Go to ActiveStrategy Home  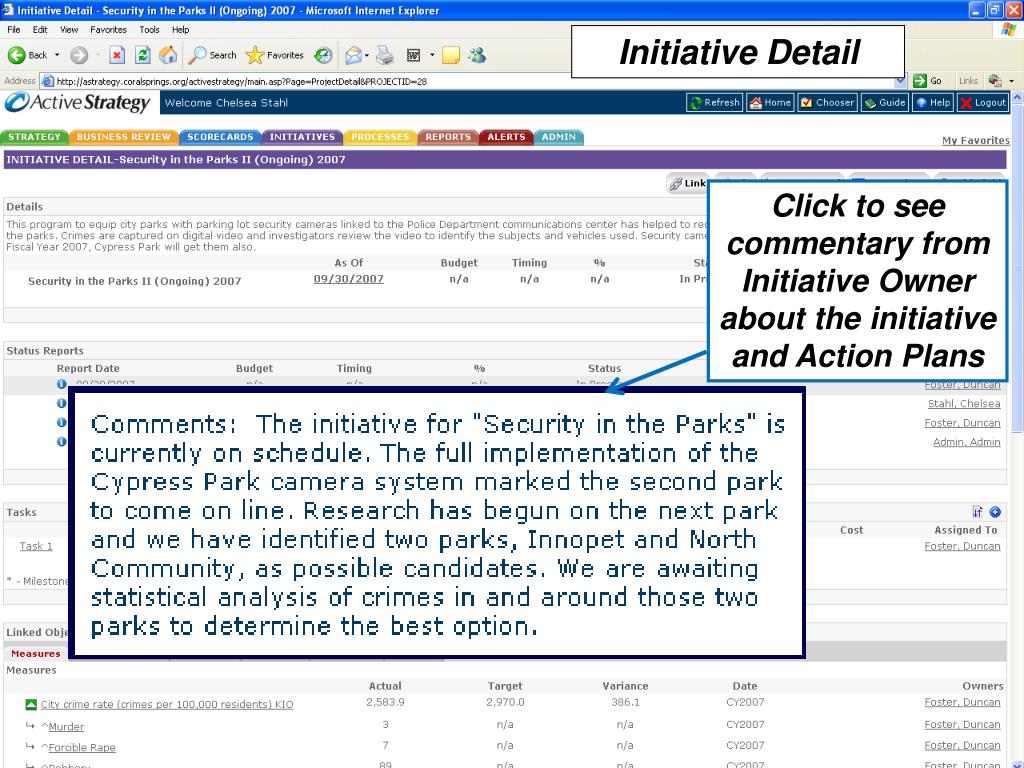tap(771, 103)
